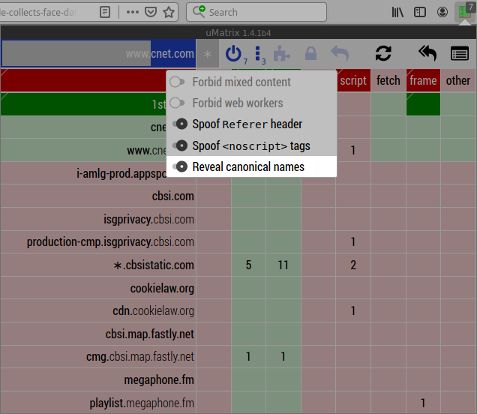
Task: Bookmark the page with star icon
Action: tap(169, 12)
